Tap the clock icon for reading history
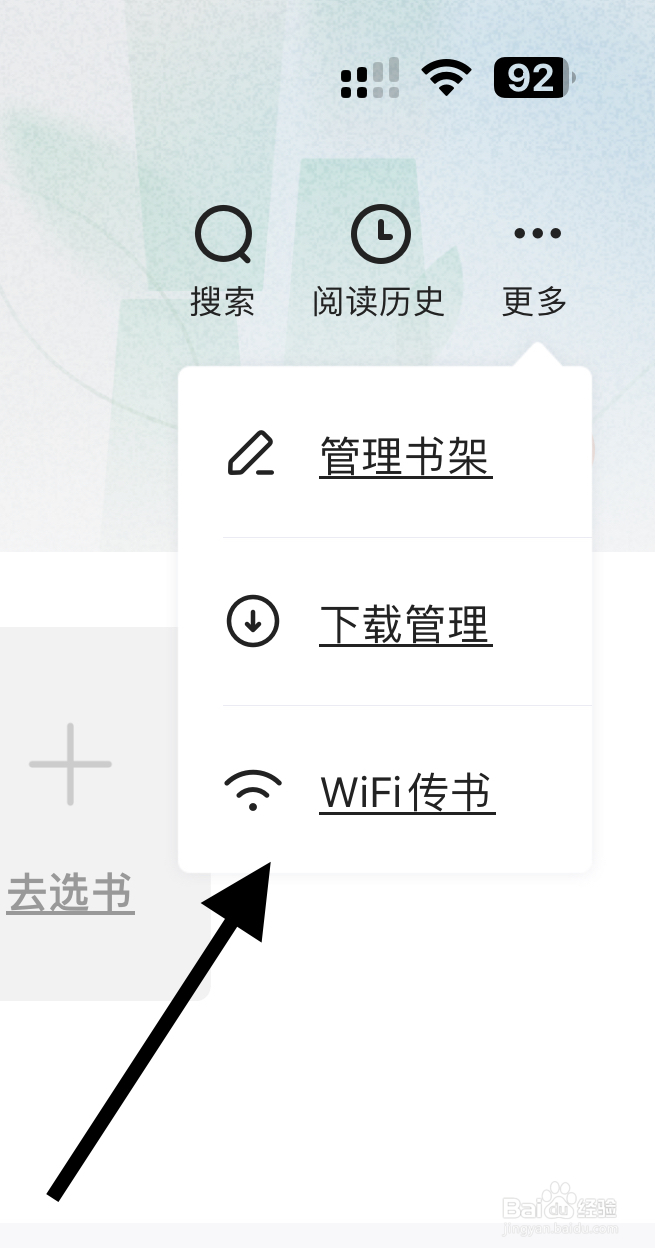 coord(380,233)
